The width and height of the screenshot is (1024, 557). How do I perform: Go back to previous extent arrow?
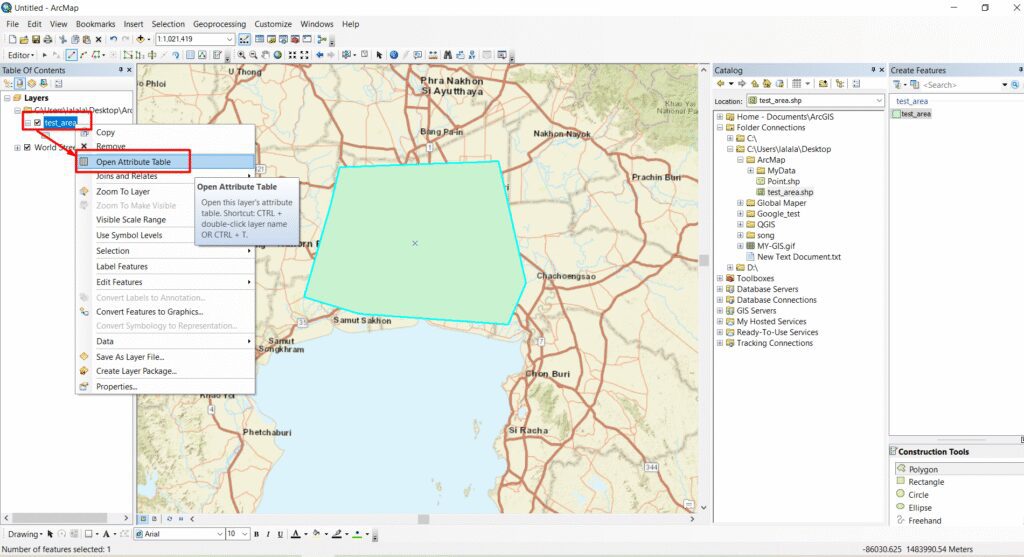(319, 55)
